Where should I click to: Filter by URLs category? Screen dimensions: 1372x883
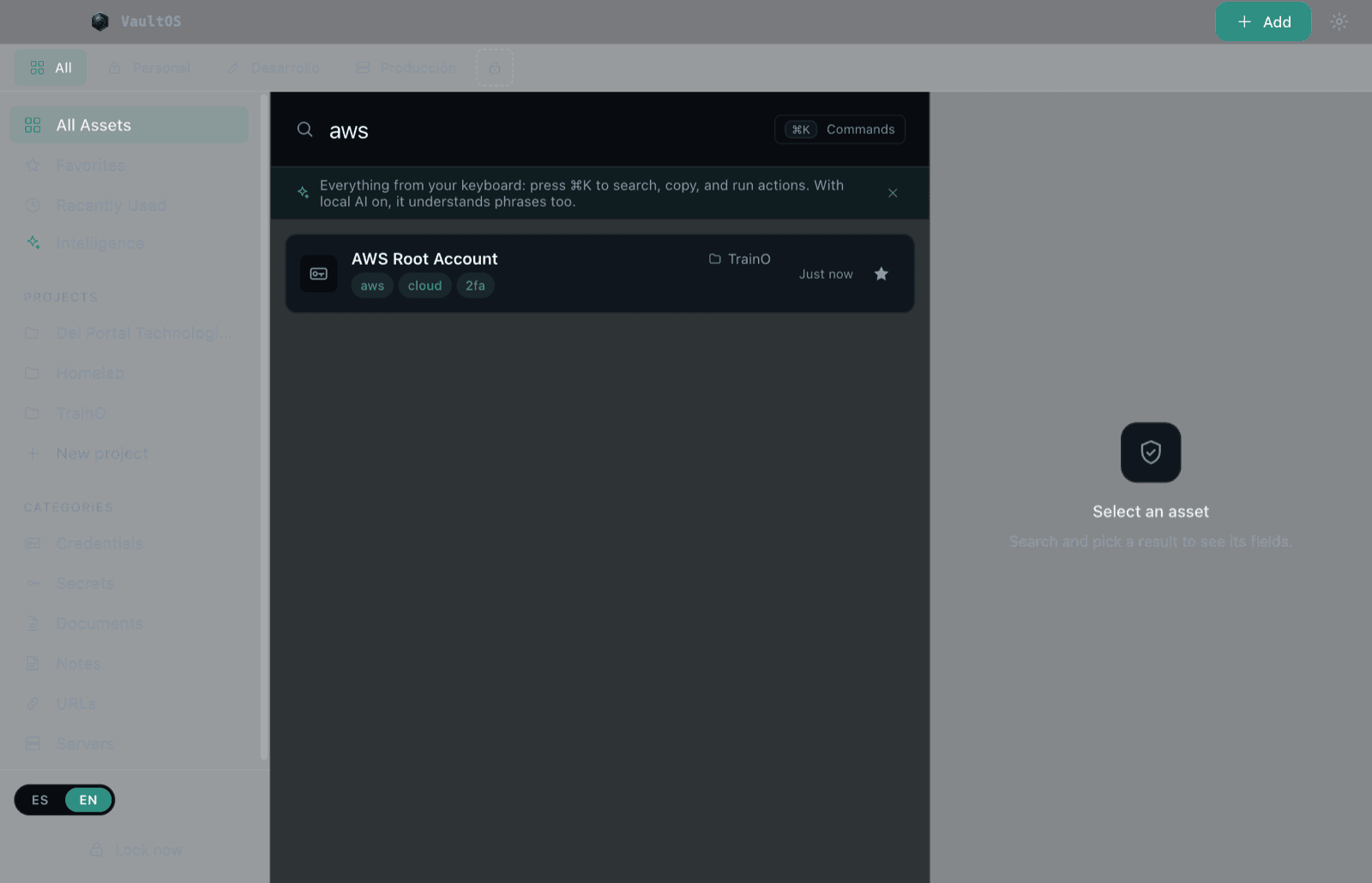click(129, 704)
